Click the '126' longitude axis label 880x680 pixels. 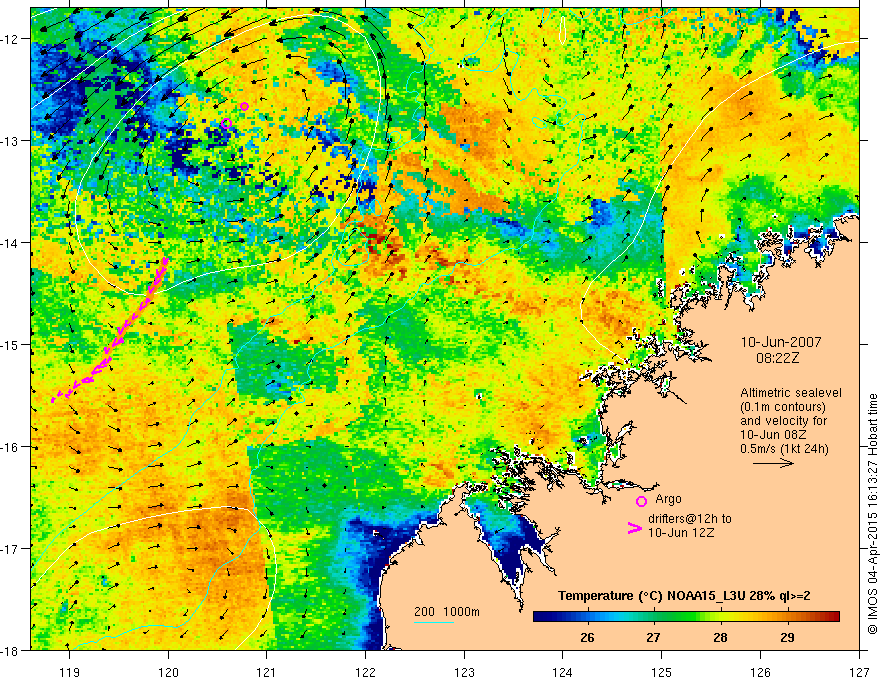coord(760,672)
